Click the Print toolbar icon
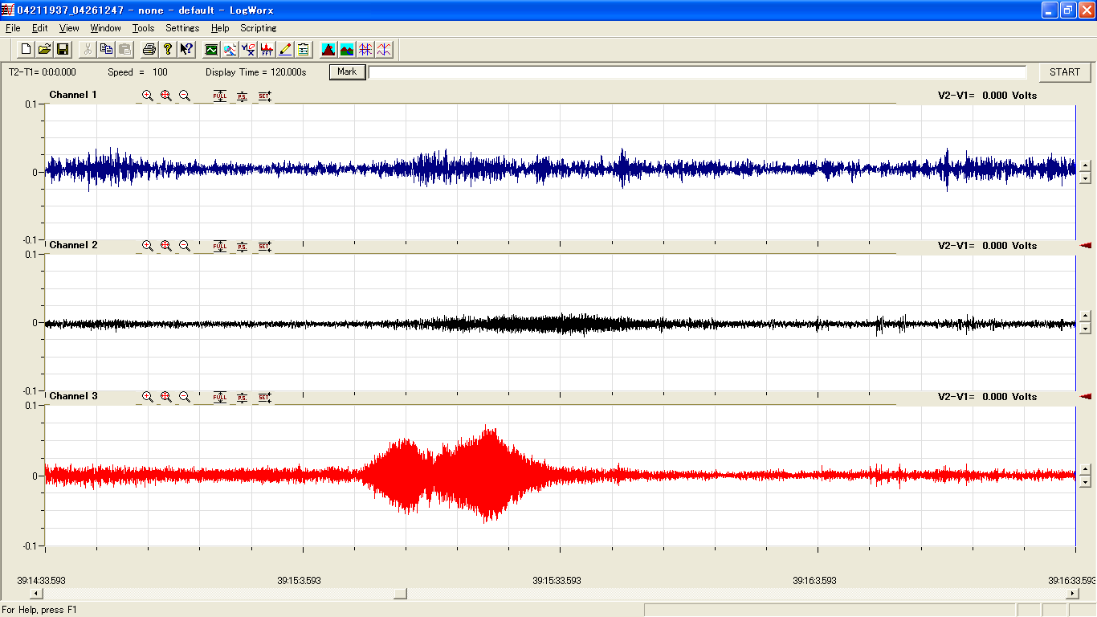The image size is (1097, 617). click(149, 49)
